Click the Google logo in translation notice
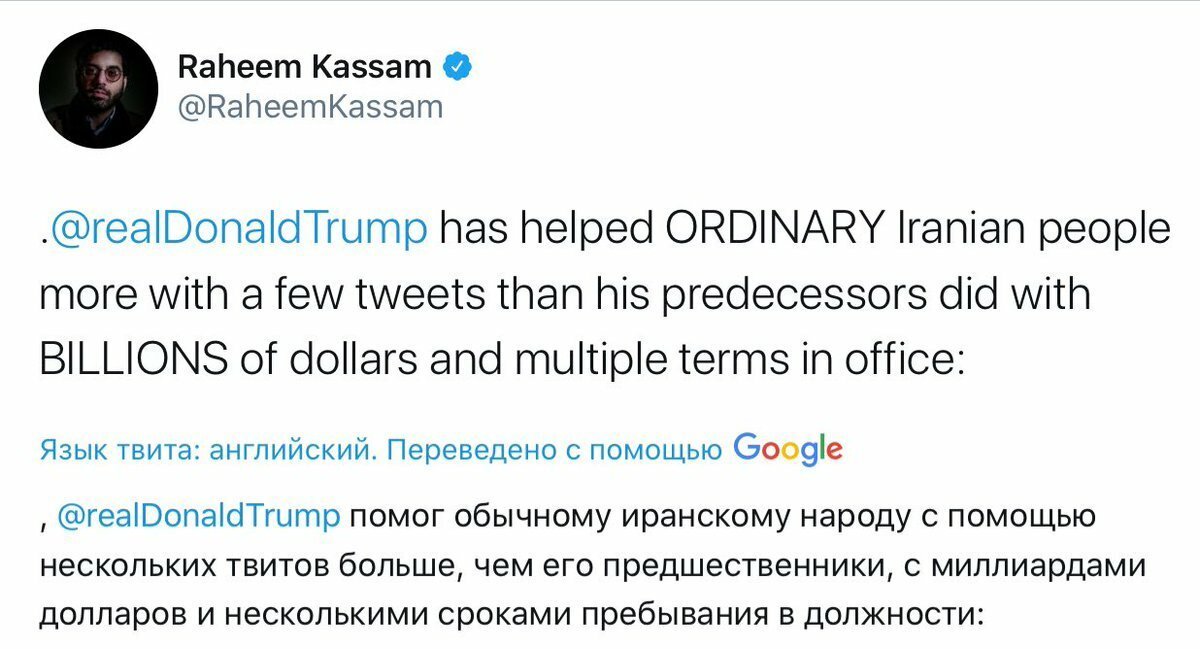 pyautogui.click(x=787, y=451)
